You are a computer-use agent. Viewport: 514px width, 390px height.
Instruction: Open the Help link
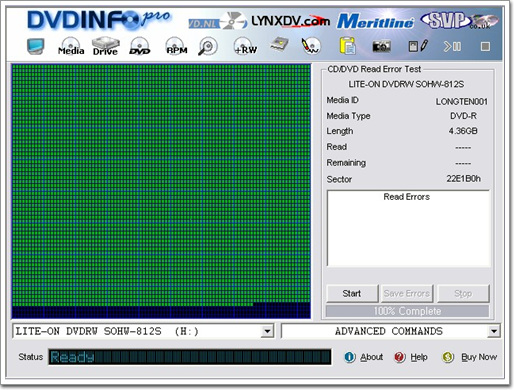[419, 357]
